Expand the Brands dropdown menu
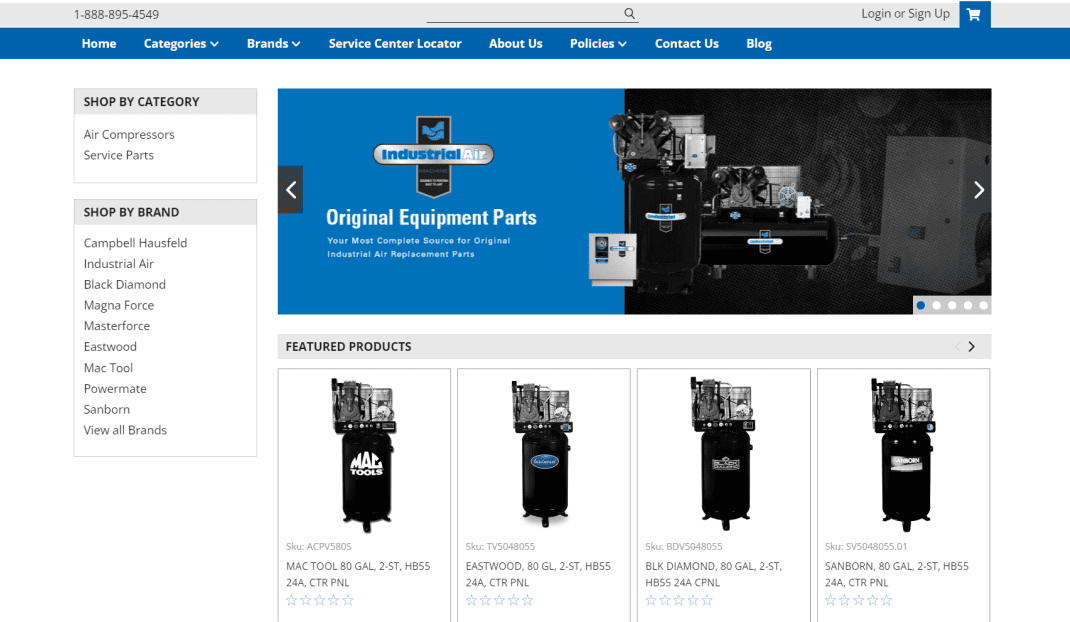1070x622 pixels. click(x=273, y=44)
